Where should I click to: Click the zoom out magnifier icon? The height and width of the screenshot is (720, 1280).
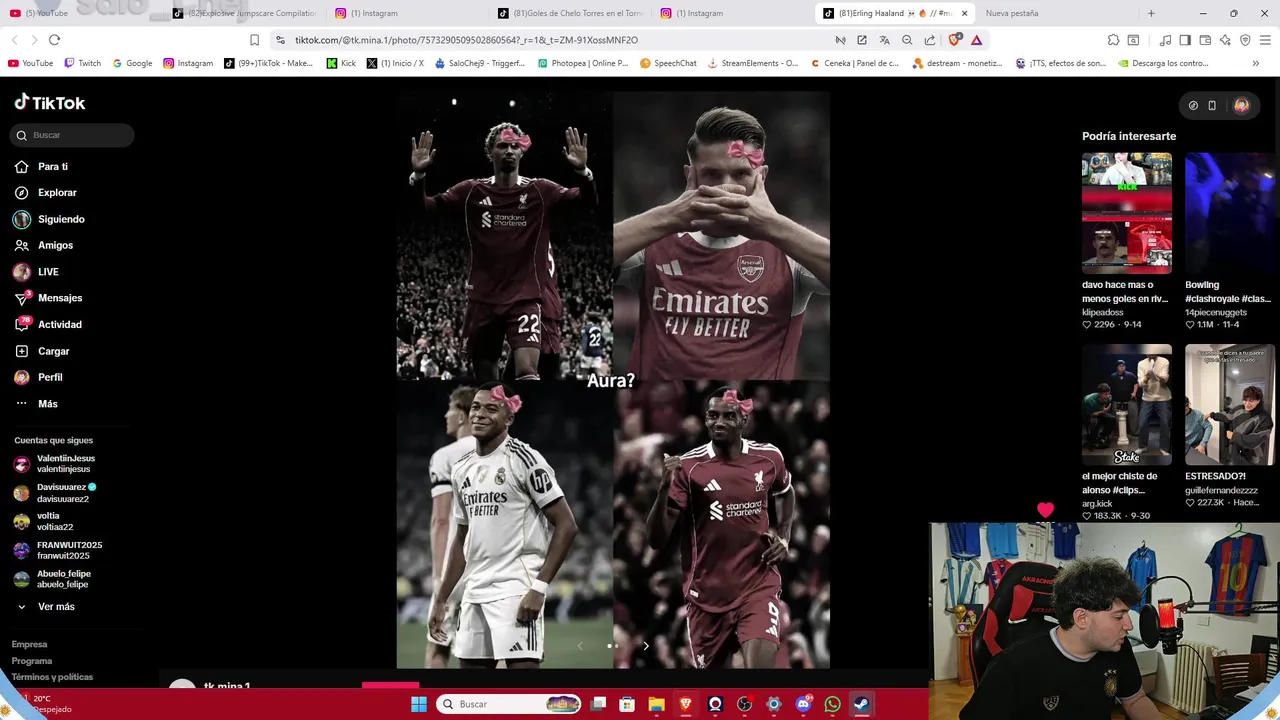pos(907,40)
